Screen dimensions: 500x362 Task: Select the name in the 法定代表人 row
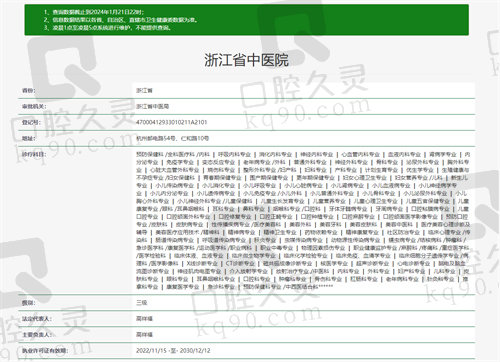click(x=144, y=319)
